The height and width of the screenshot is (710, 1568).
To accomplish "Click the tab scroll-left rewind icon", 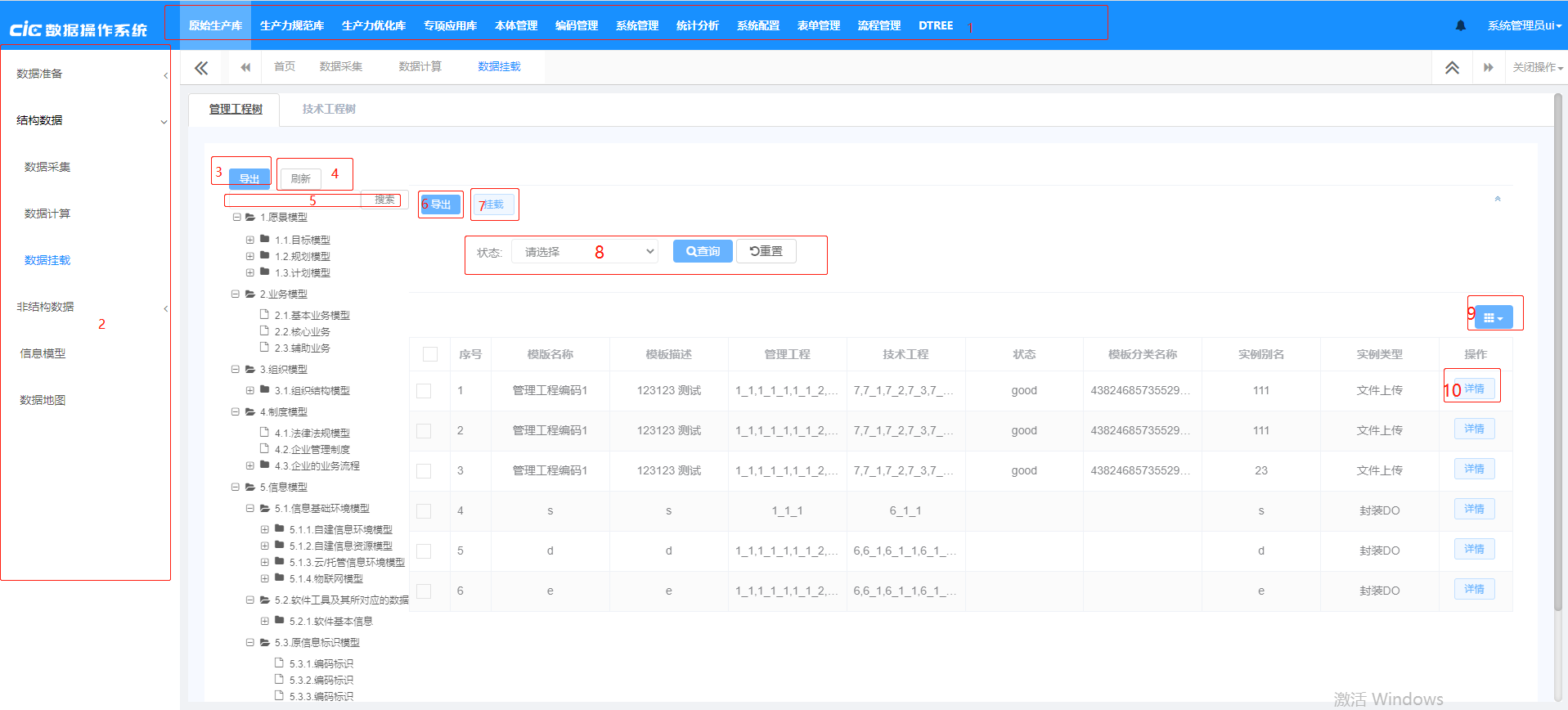I will 245,68.
